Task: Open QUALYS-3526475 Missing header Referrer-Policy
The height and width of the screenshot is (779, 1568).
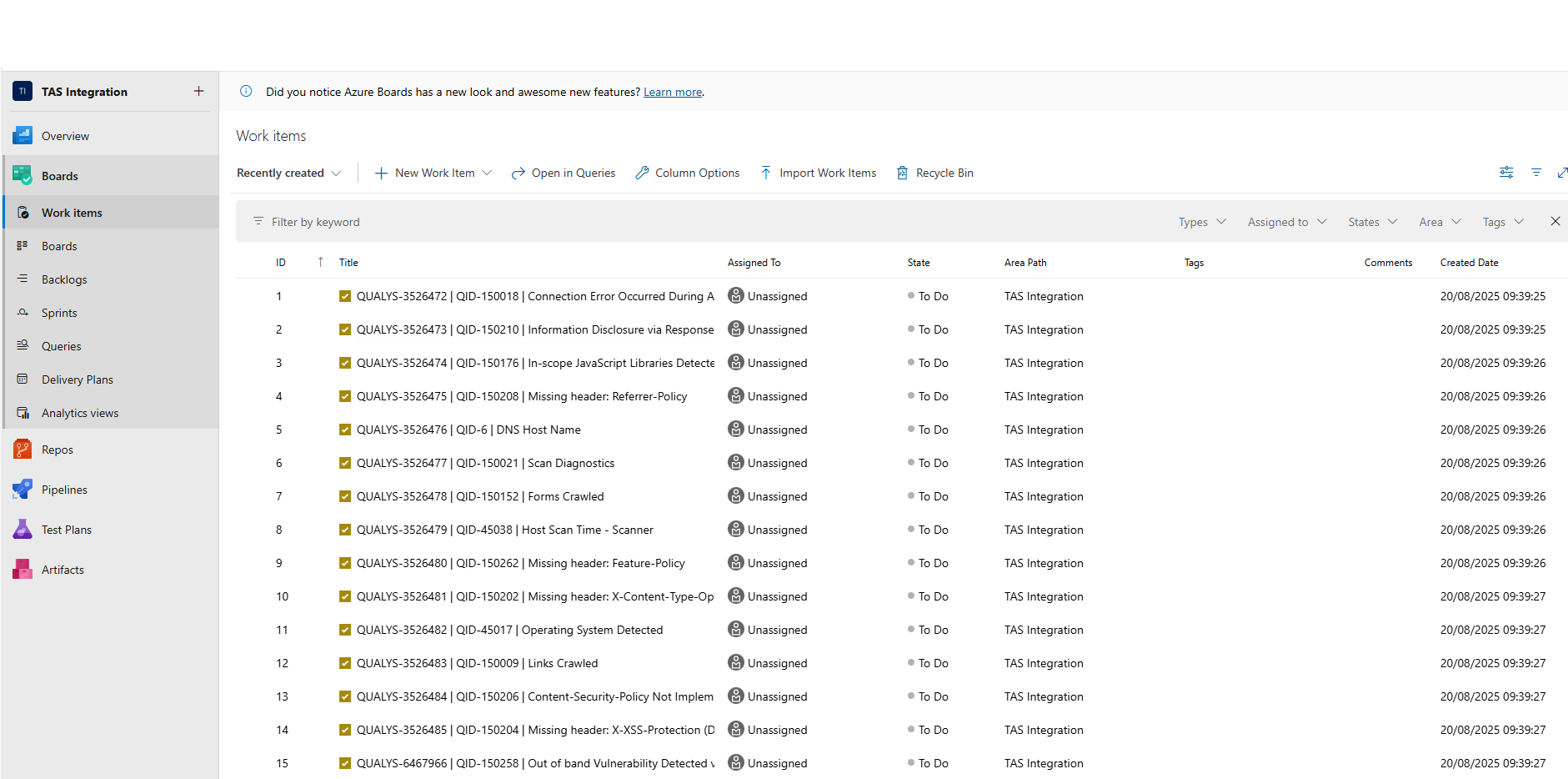Action: pyautogui.click(x=522, y=396)
